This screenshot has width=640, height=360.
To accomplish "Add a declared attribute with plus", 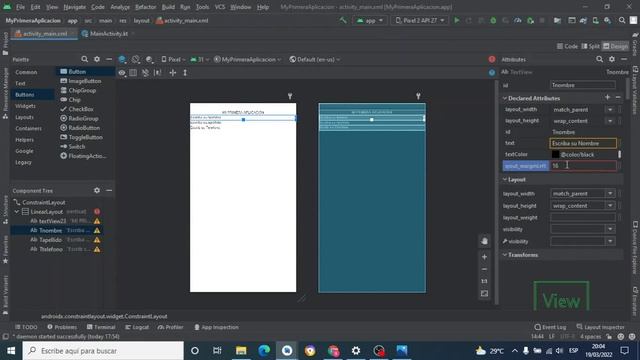I will coord(607,97).
